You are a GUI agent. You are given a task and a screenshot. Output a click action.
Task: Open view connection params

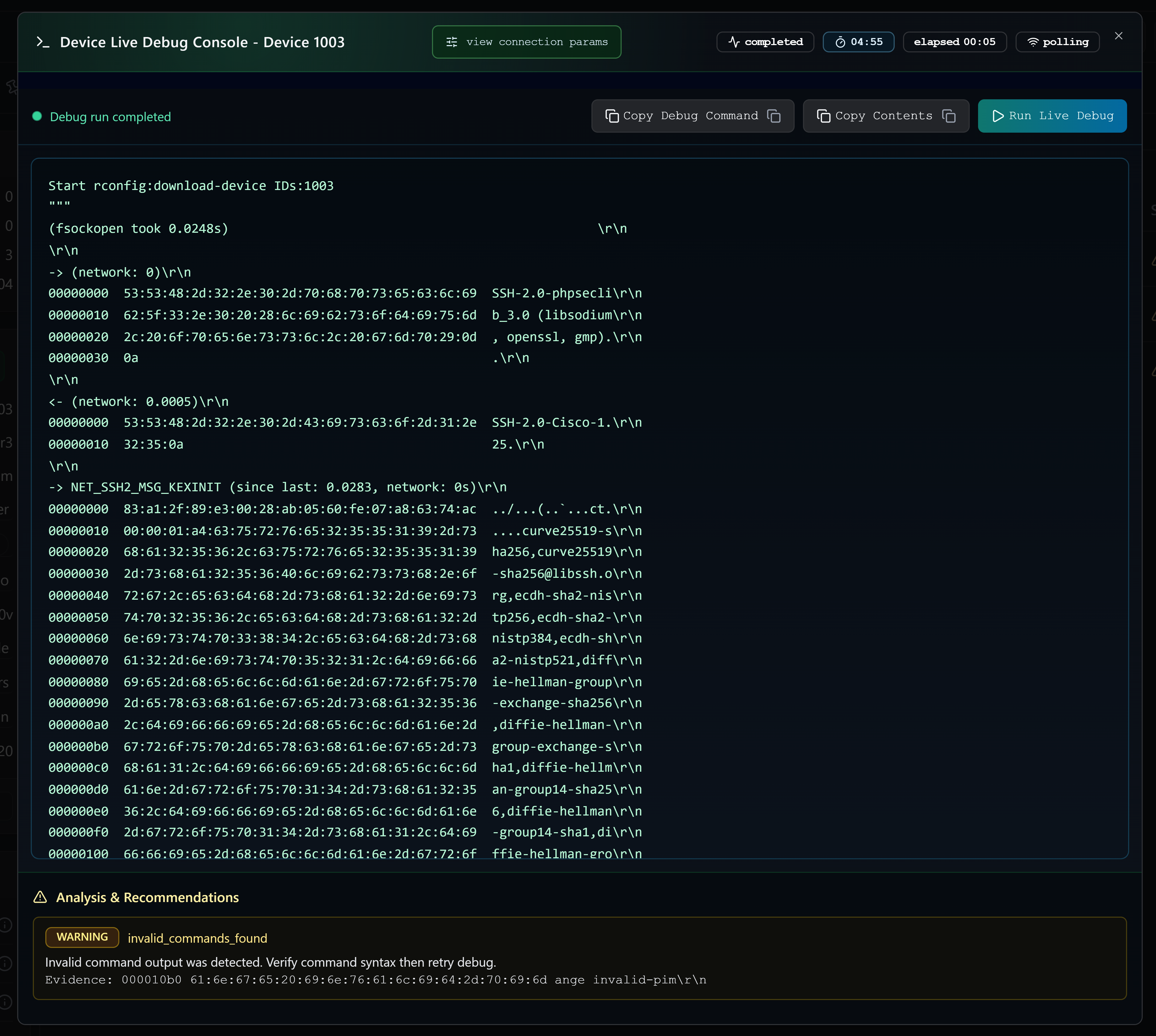[x=526, y=41]
